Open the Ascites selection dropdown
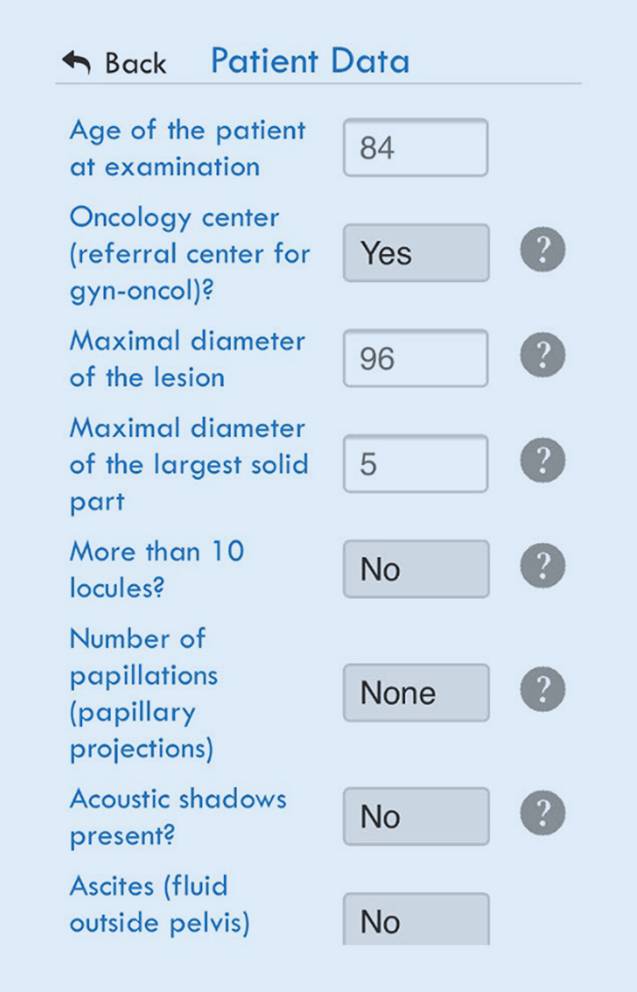The image size is (637, 992). [416, 920]
